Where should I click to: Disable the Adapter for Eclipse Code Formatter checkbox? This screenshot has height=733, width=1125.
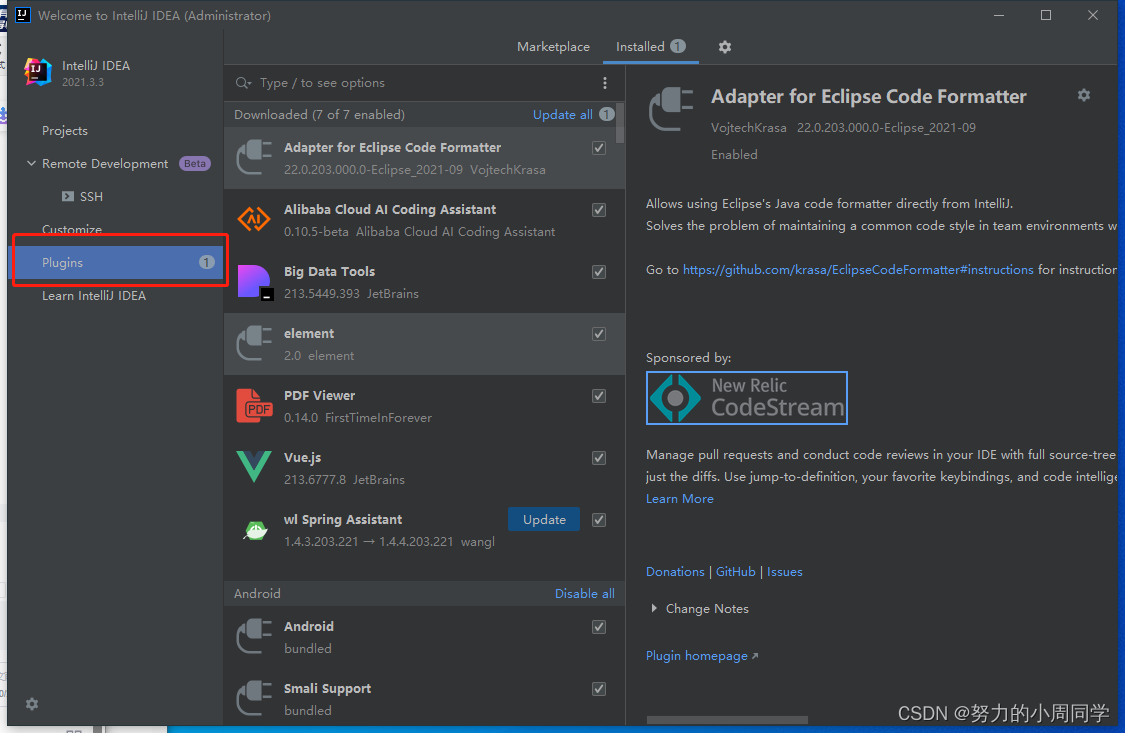point(598,148)
